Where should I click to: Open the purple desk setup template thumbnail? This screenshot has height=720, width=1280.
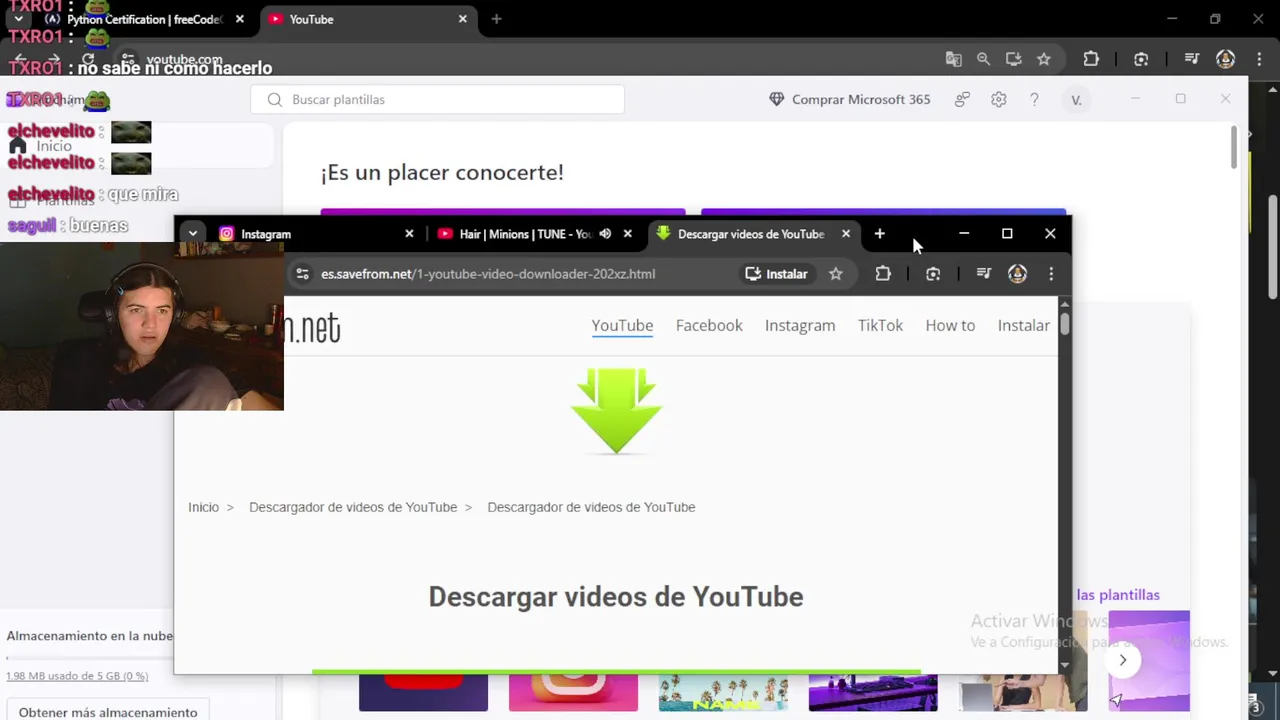873,692
